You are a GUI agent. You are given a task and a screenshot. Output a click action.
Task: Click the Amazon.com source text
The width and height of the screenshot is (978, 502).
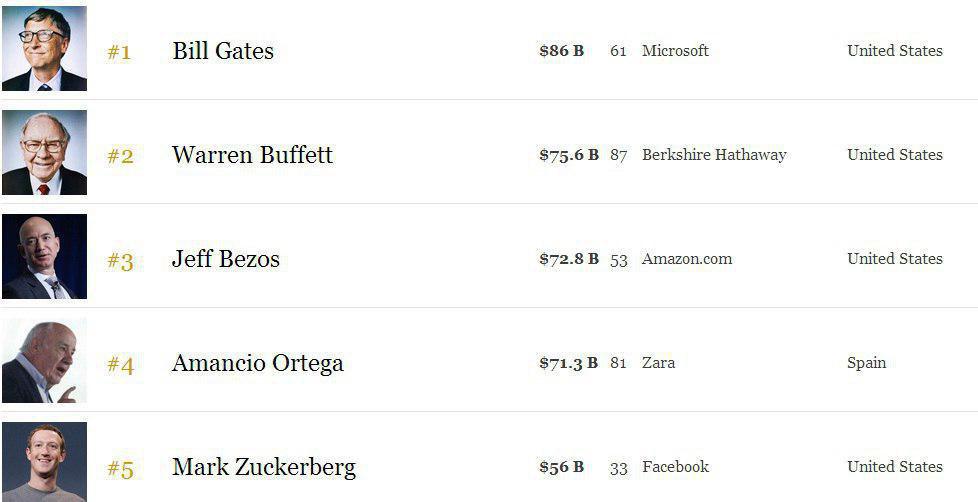click(x=687, y=259)
